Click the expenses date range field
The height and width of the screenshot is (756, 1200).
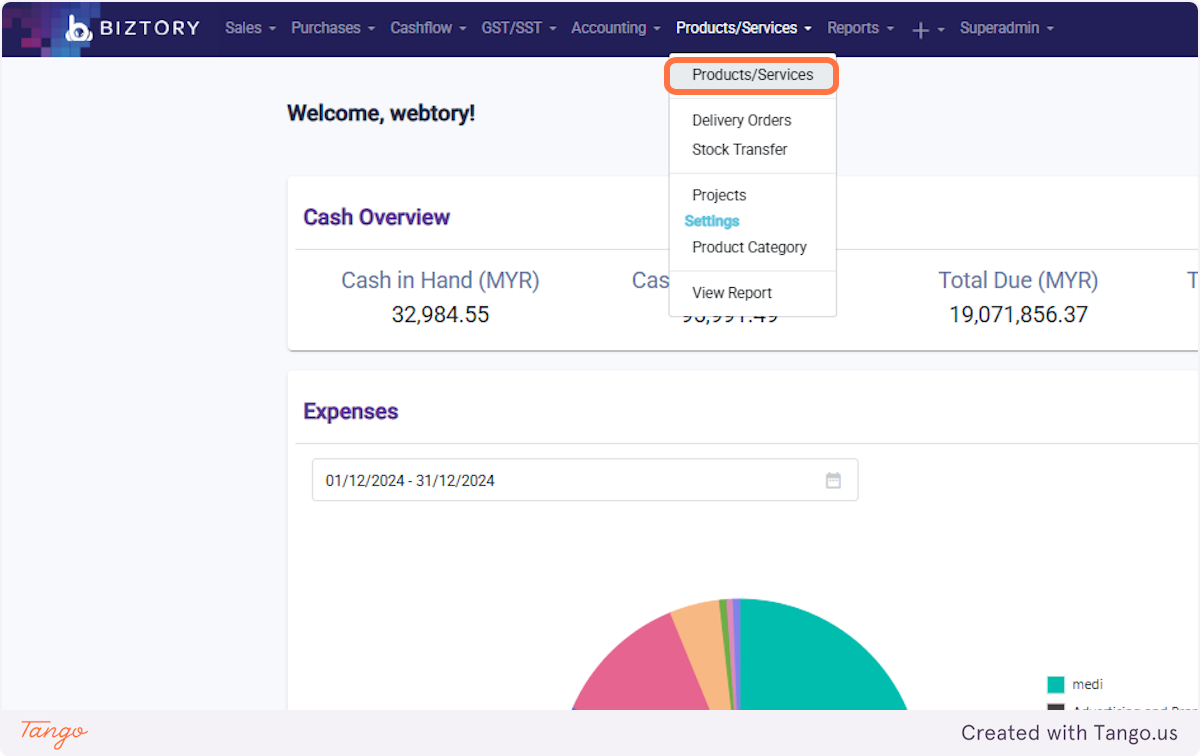coord(585,480)
